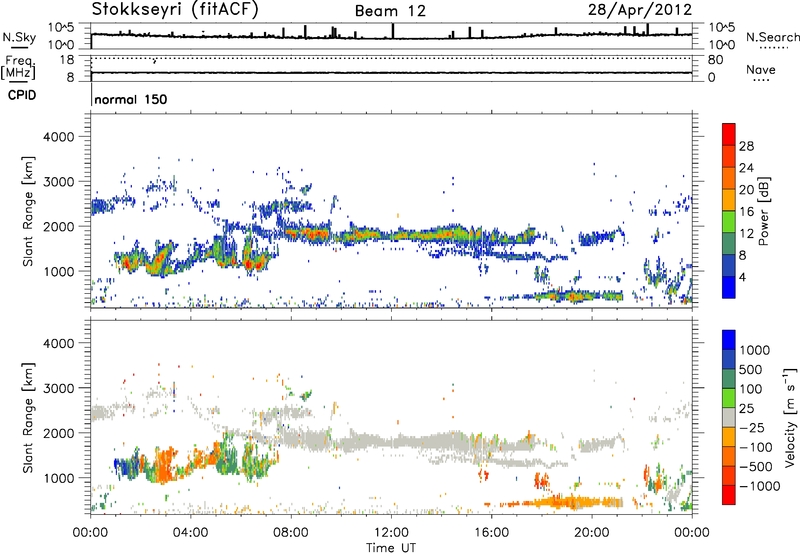Screen dimensions: 800x554
Task: Click the CPID row label
Action: click(x=22, y=95)
